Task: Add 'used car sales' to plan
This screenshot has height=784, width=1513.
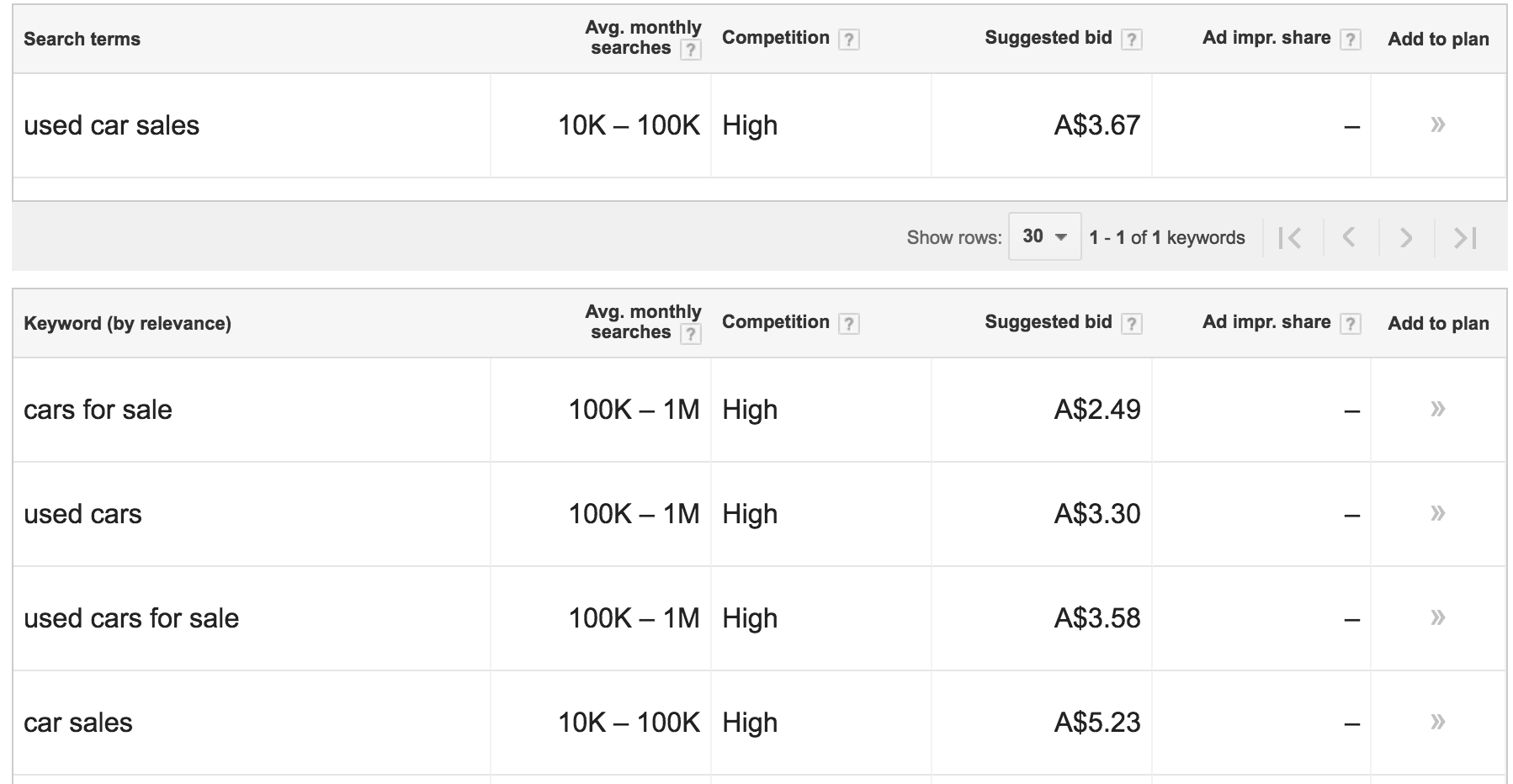Action: click(x=1437, y=125)
